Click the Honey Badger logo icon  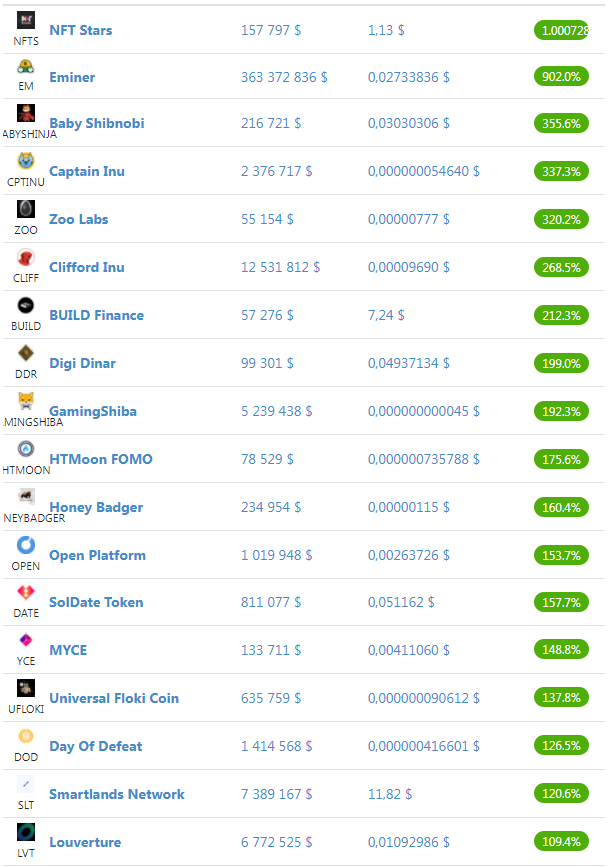[26, 497]
